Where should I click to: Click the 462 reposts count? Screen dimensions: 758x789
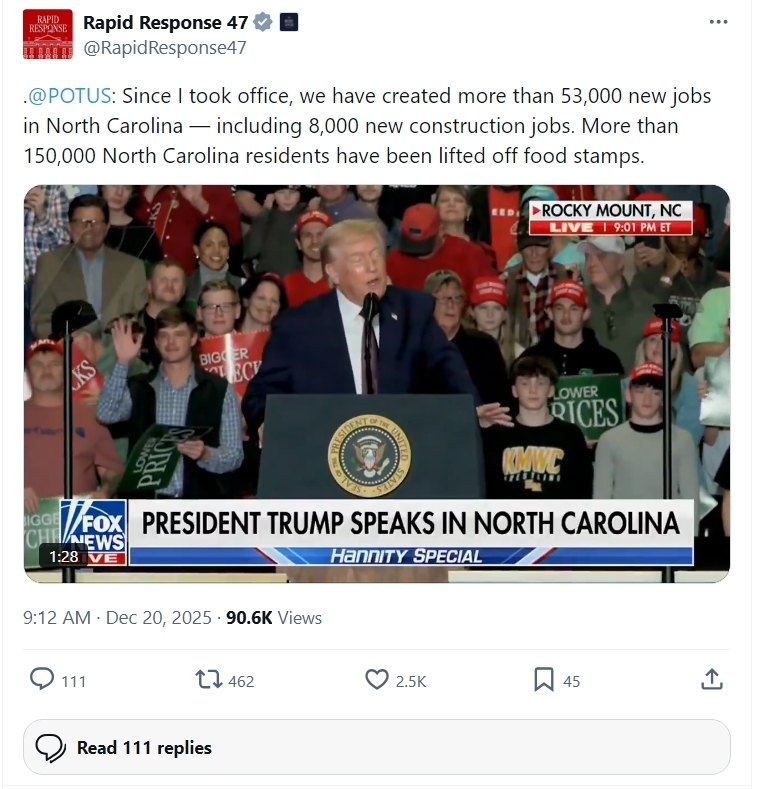click(241, 681)
